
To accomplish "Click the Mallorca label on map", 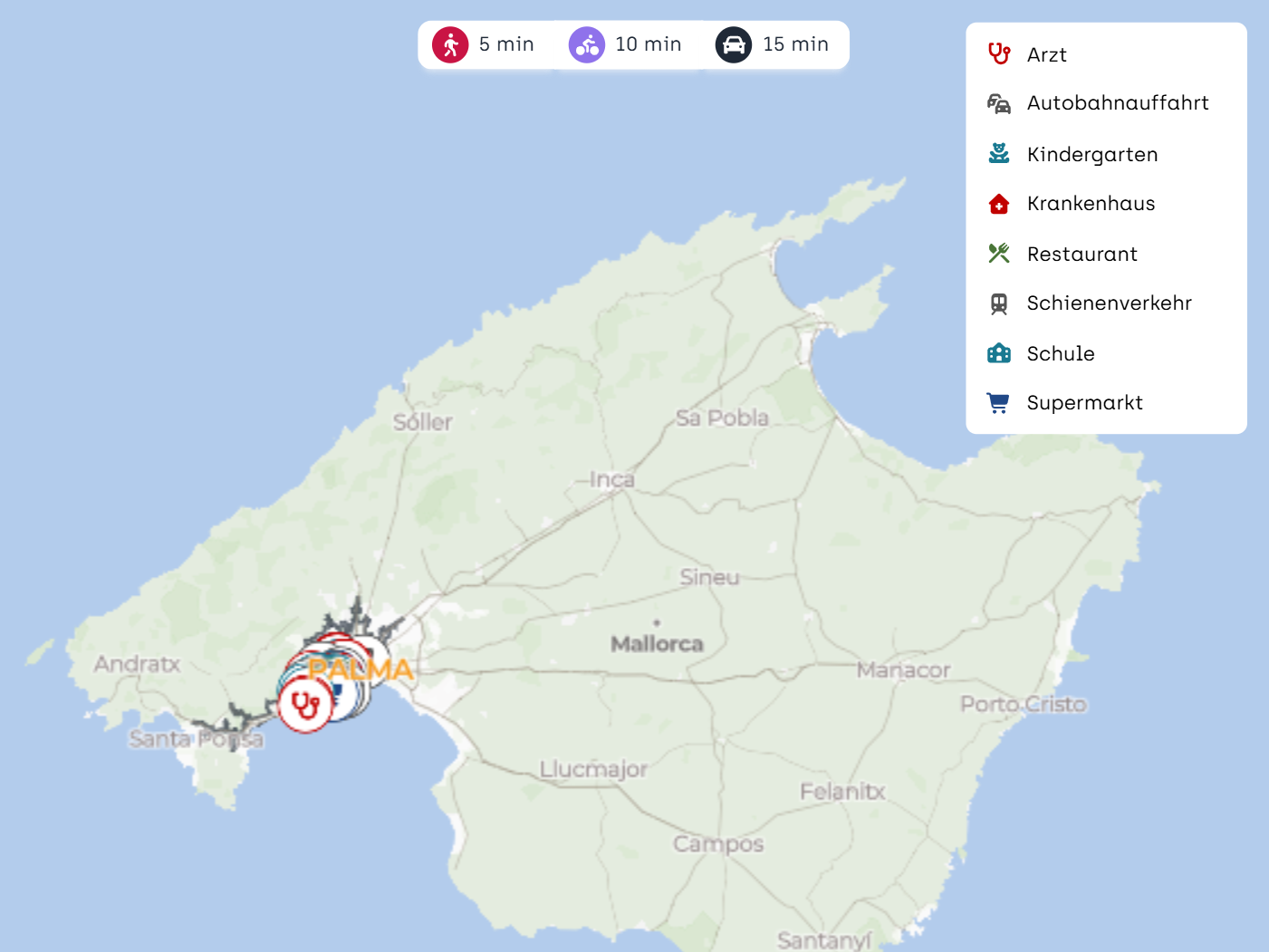I will 657,644.
